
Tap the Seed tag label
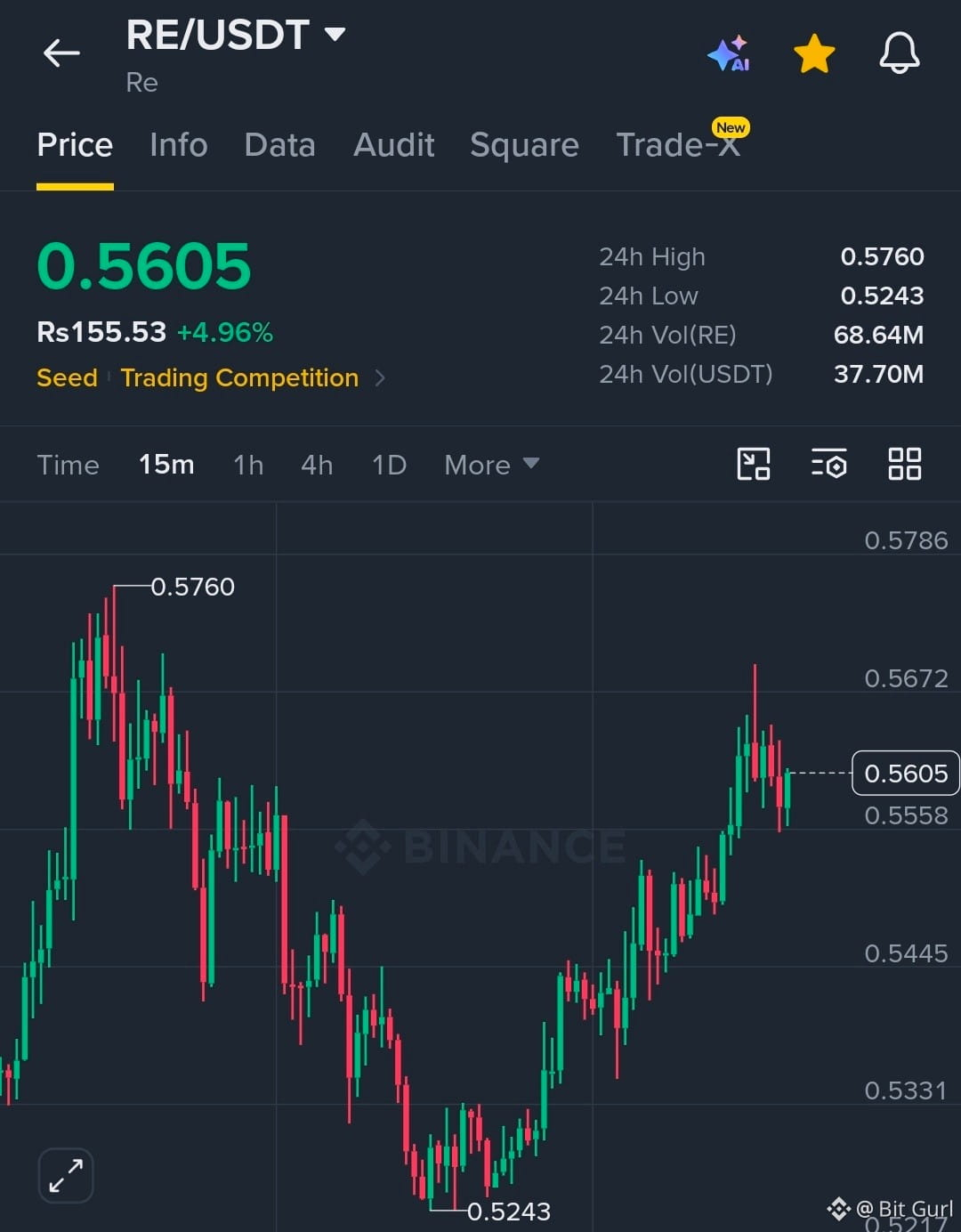[67, 377]
